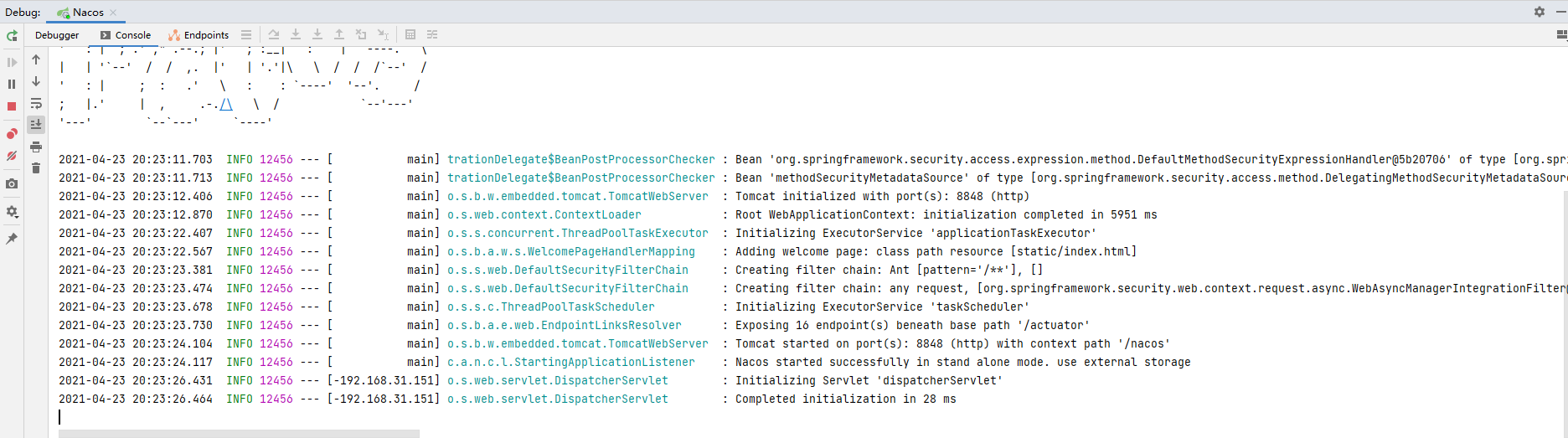The height and width of the screenshot is (438, 1568).
Task: Click the WelcomePageHandlerMapping logger name
Action: [x=571, y=251]
